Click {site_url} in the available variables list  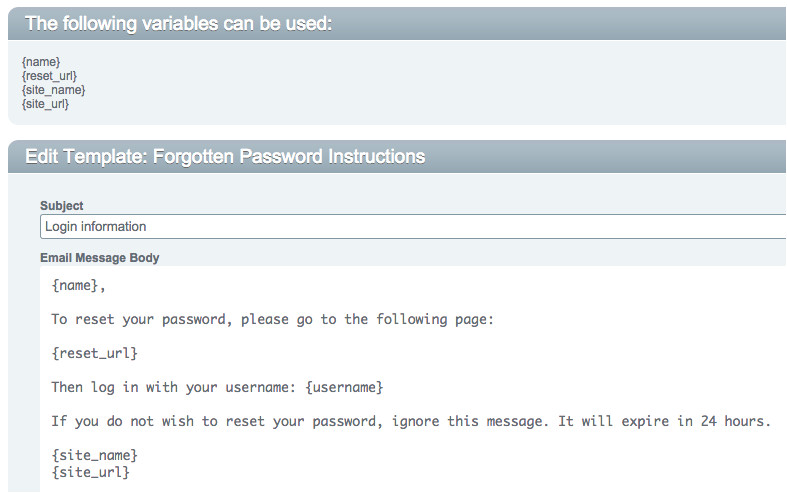coord(45,104)
